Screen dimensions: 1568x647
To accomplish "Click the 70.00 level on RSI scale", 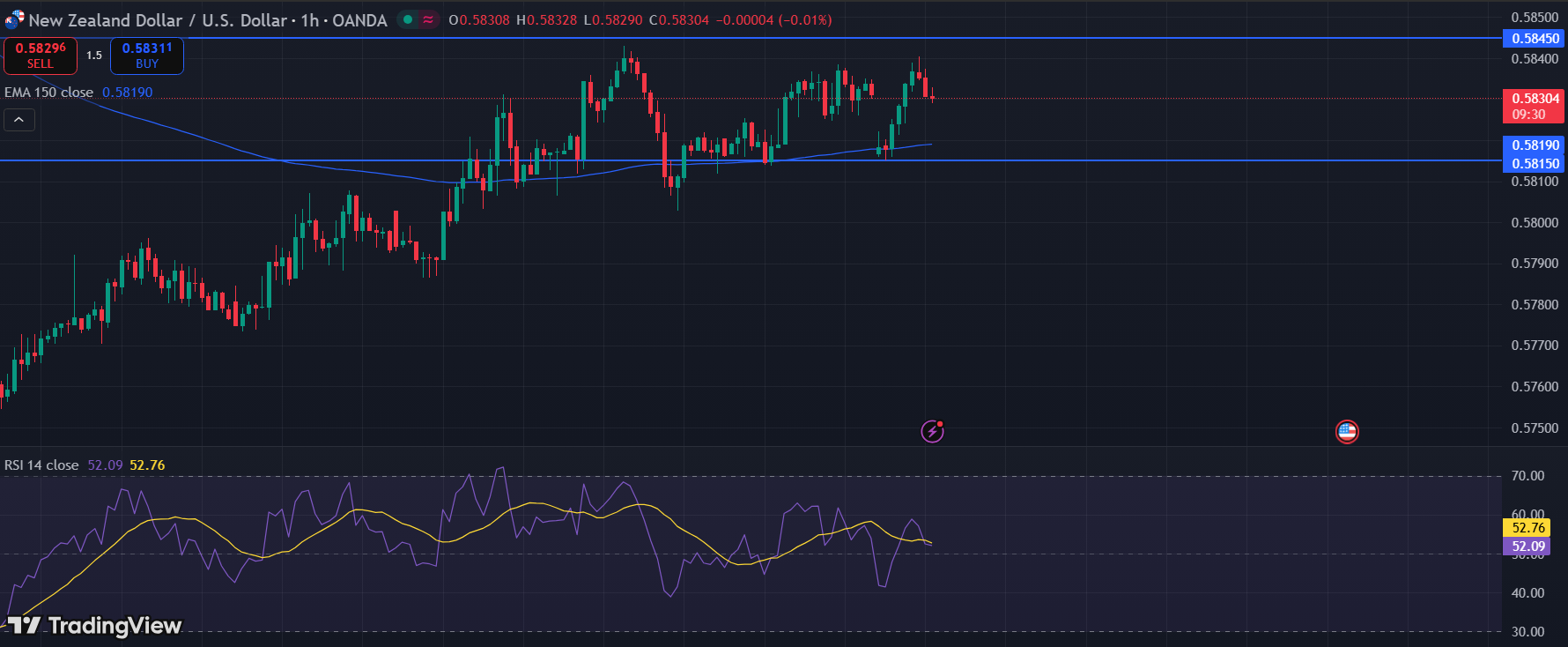I will [x=1527, y=476].
